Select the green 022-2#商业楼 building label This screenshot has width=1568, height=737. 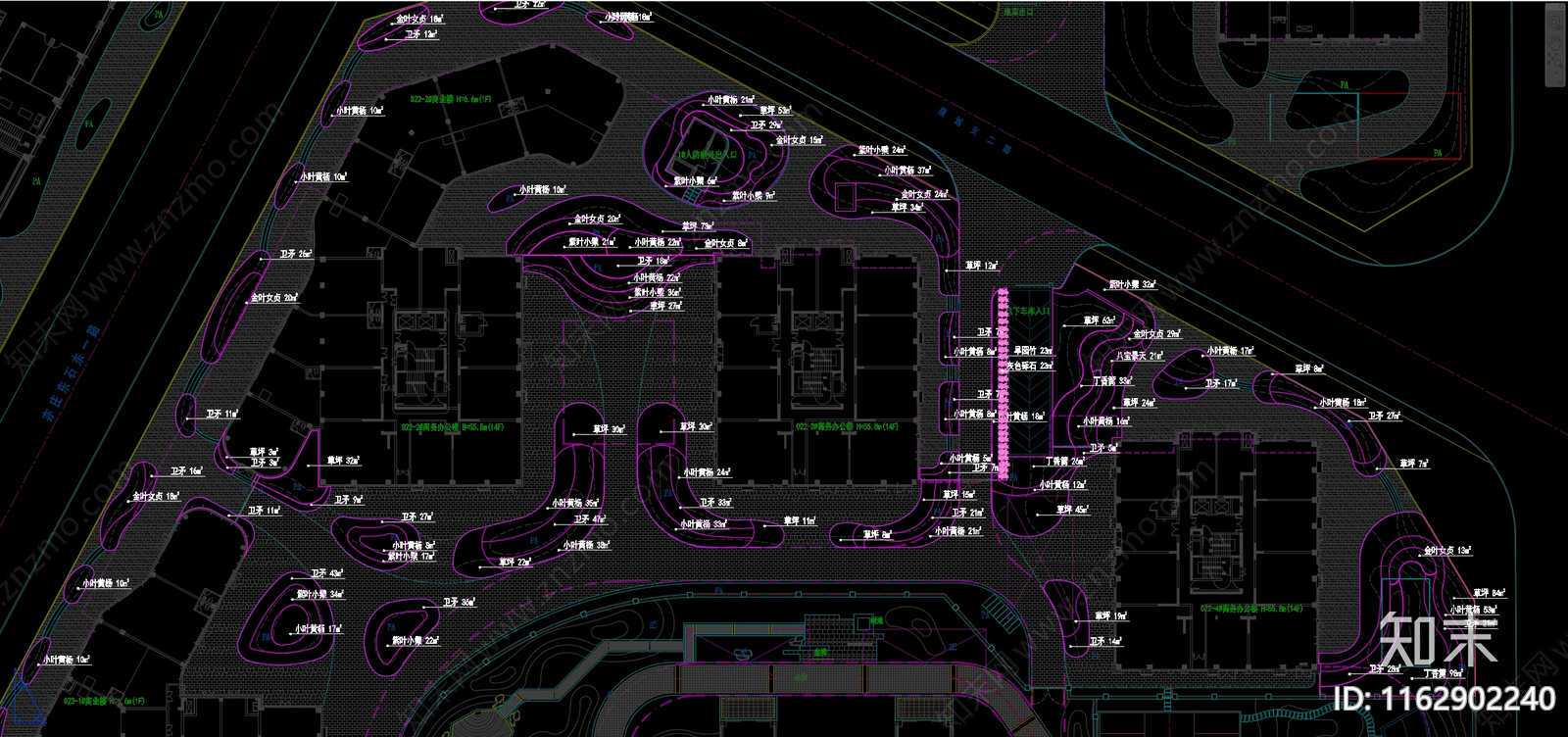tap(451, 99)
